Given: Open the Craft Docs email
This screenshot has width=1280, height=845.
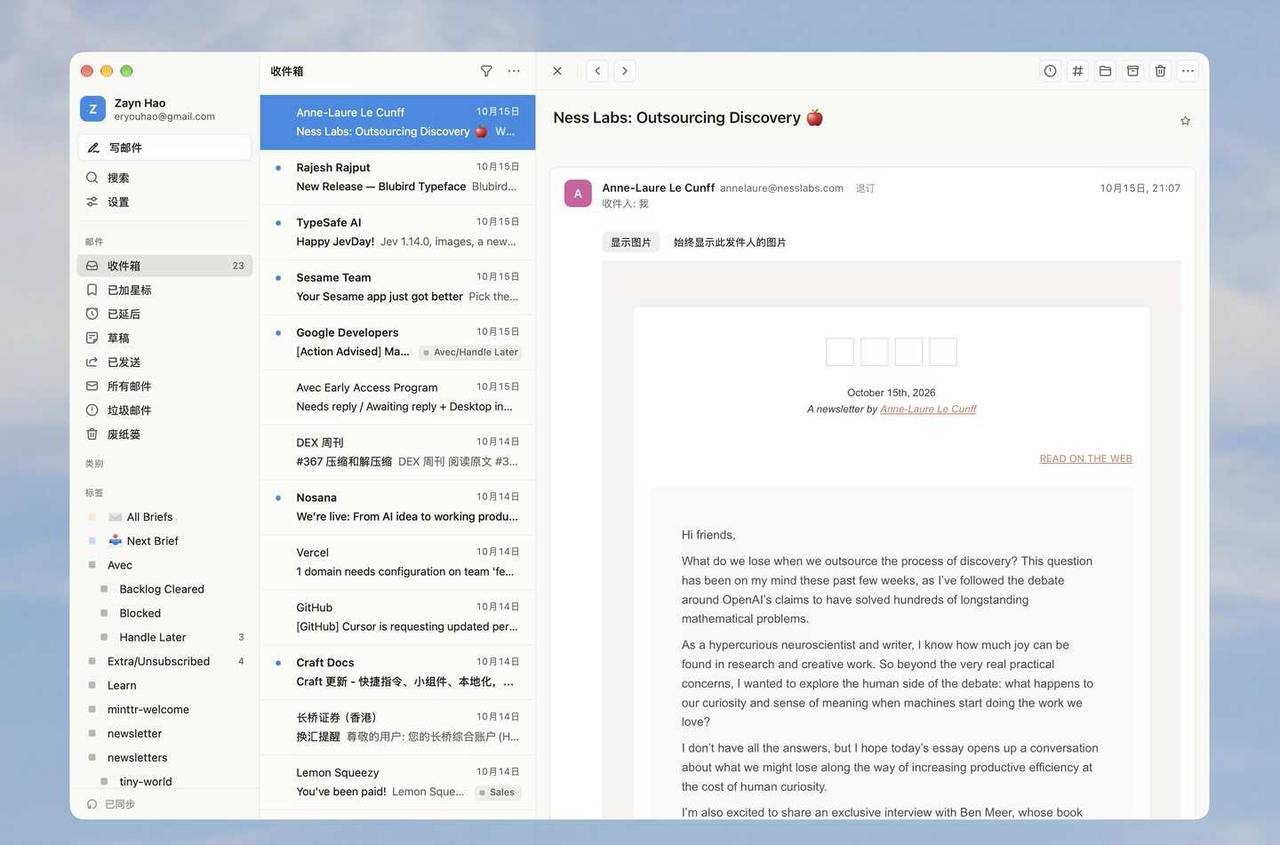Looking at the screenshot, I should pyautogui.click(x=398, y=672).
